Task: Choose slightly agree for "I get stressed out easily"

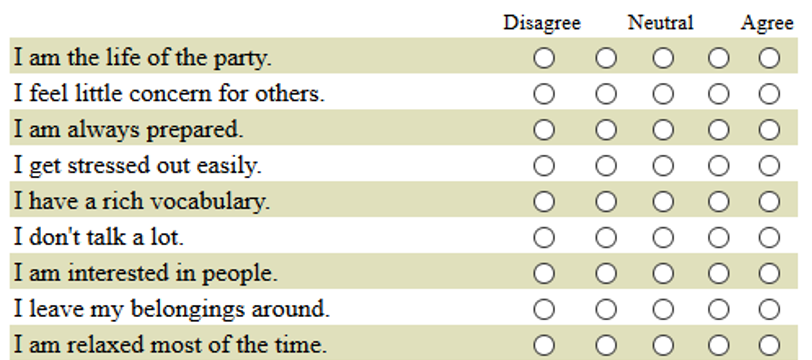Action: pos(718,166)
